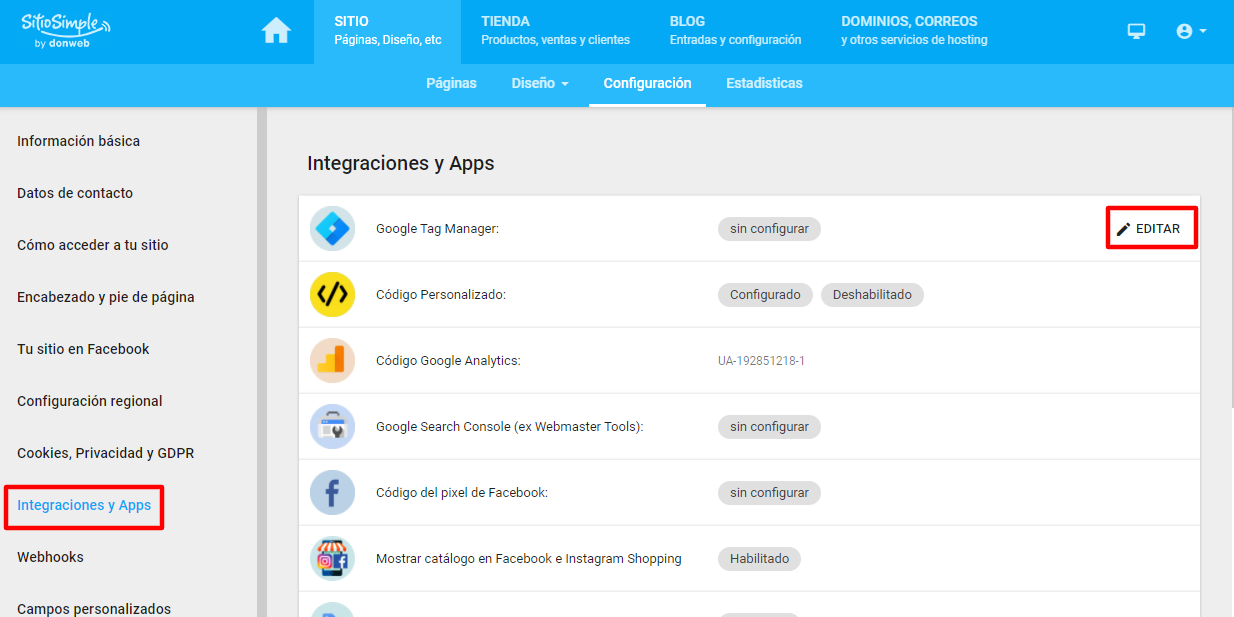1234x617 pixels.
Task: Open the BLOG top menu
Action: click(x=735, y=31)
